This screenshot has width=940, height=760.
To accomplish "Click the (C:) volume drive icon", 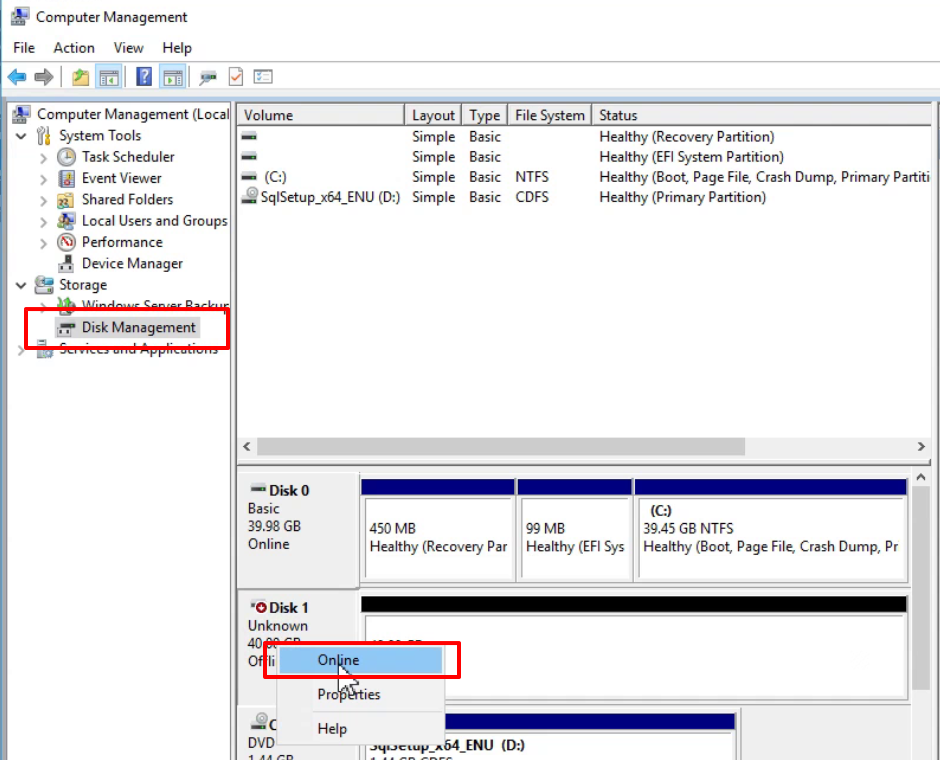I will click(249, 177).
